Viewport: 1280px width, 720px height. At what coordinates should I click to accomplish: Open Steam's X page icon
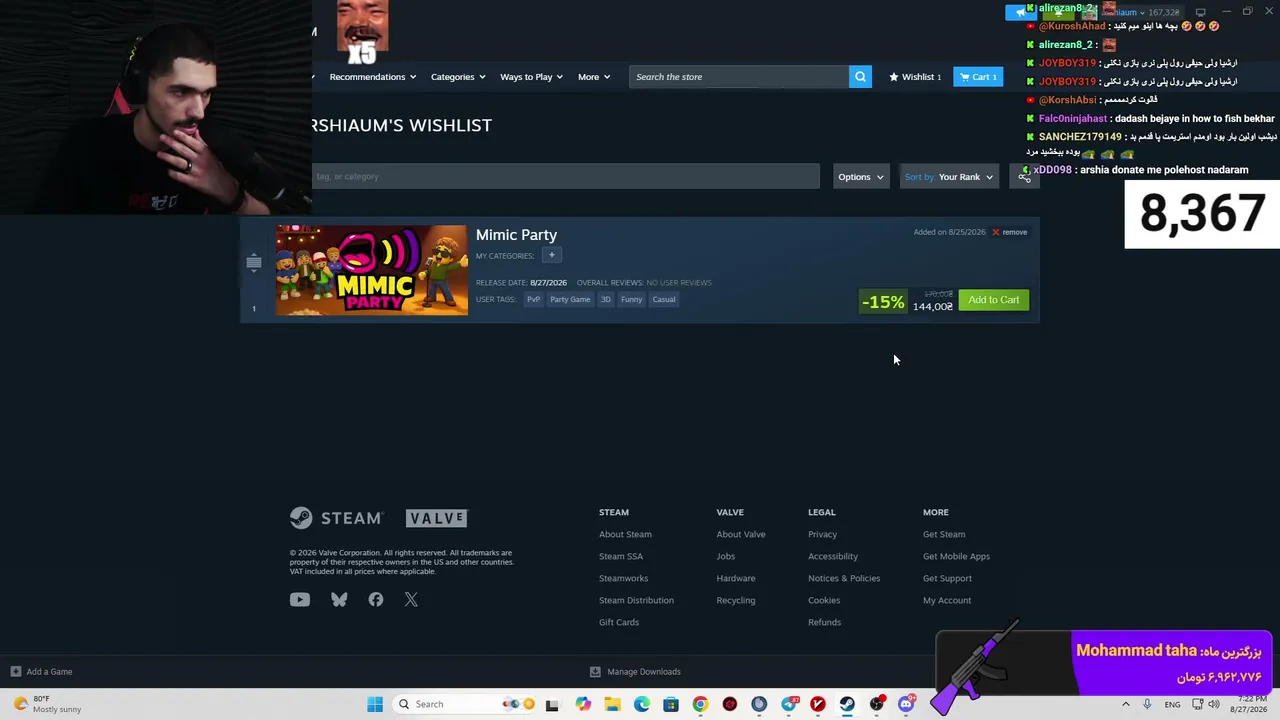(411, 600)
